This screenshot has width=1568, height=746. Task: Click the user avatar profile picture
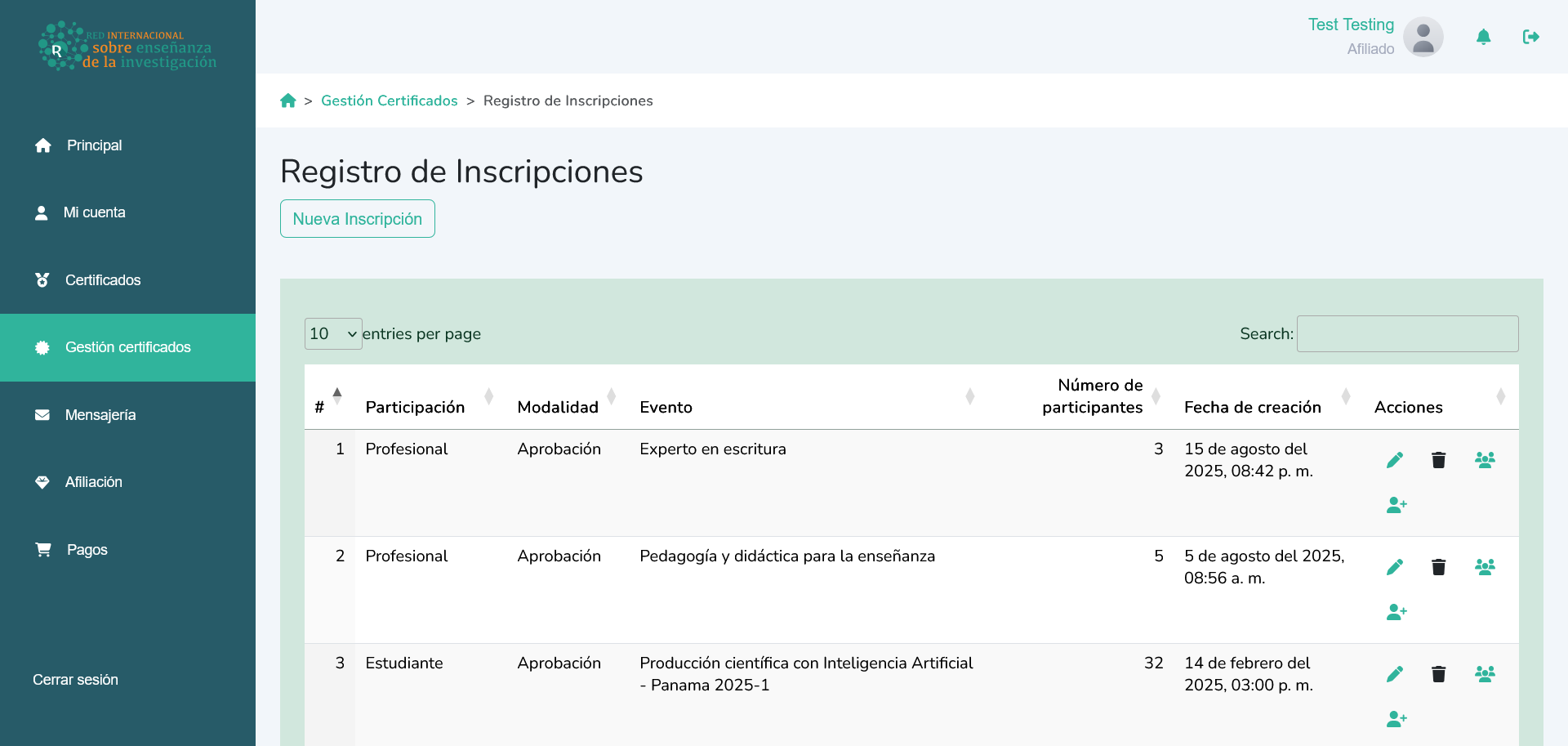coord(1423,38)
